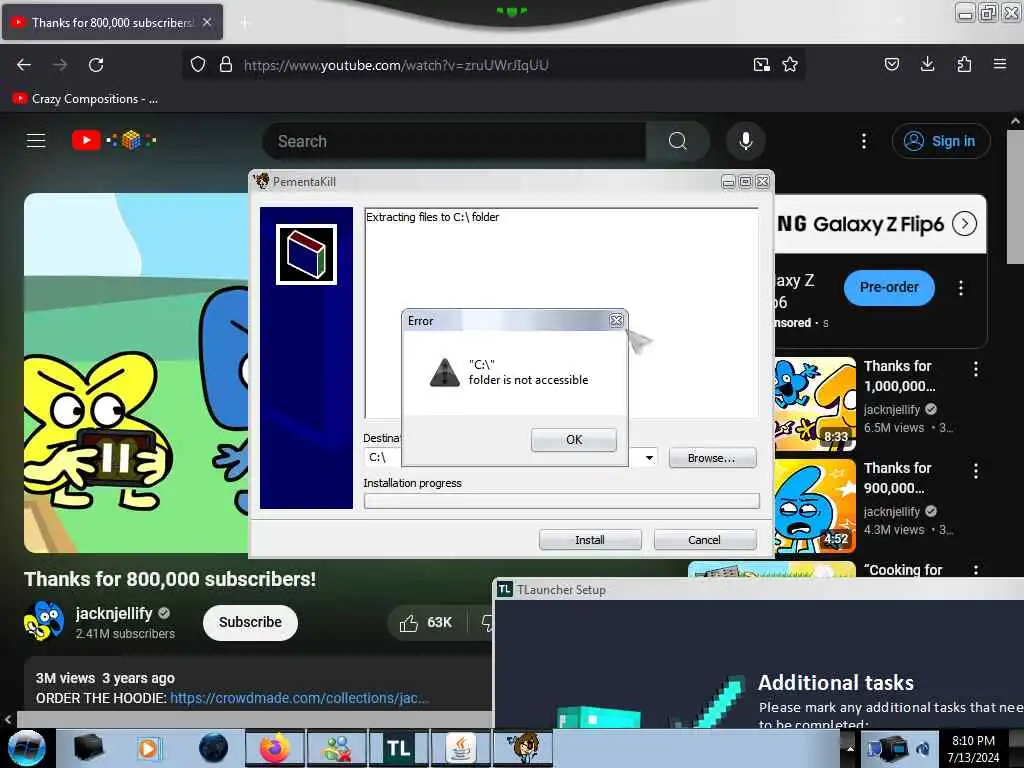Open options menu for the Samsung ad

(x=961, y=288)
